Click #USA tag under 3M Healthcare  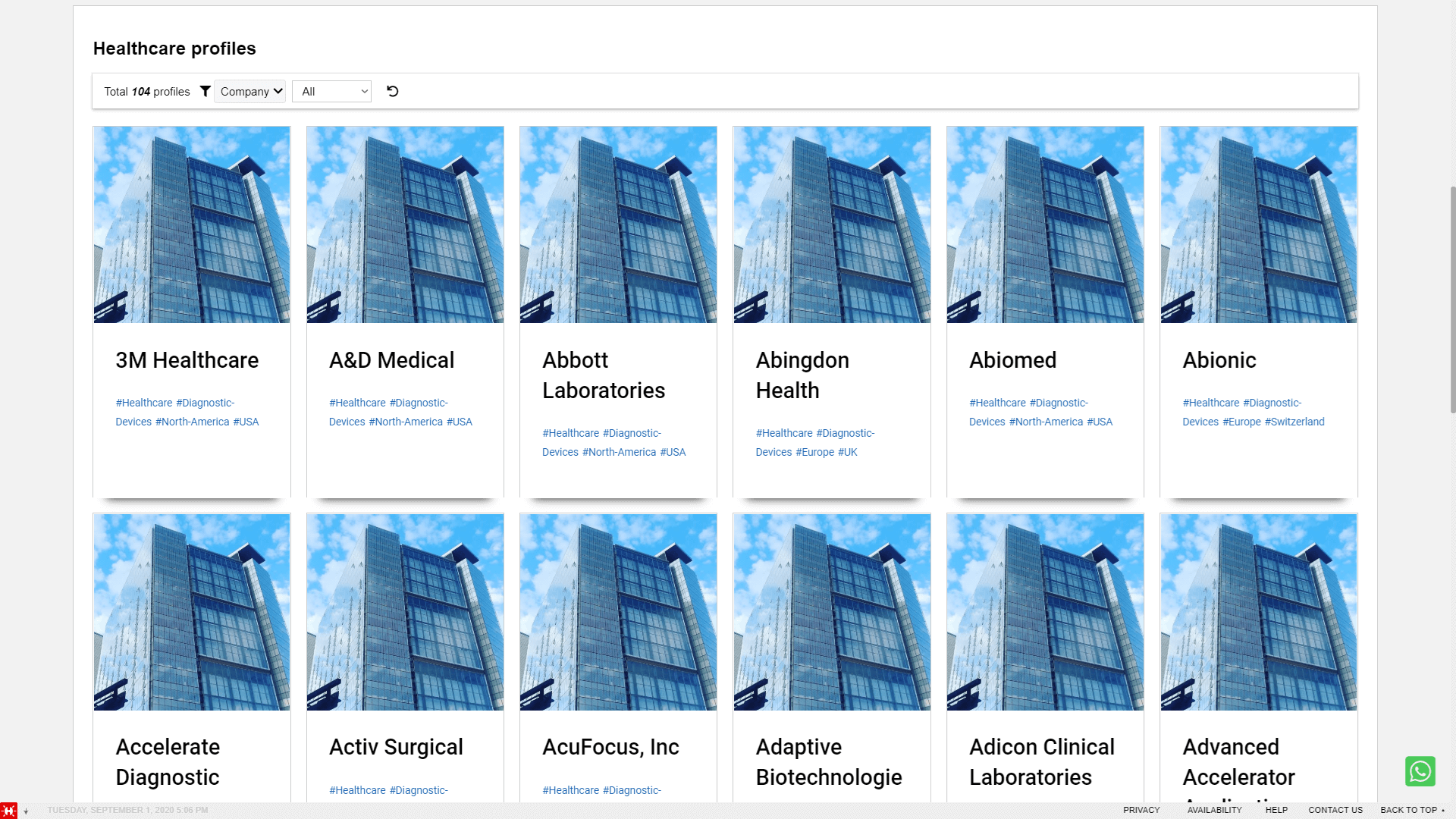point(246,422)
